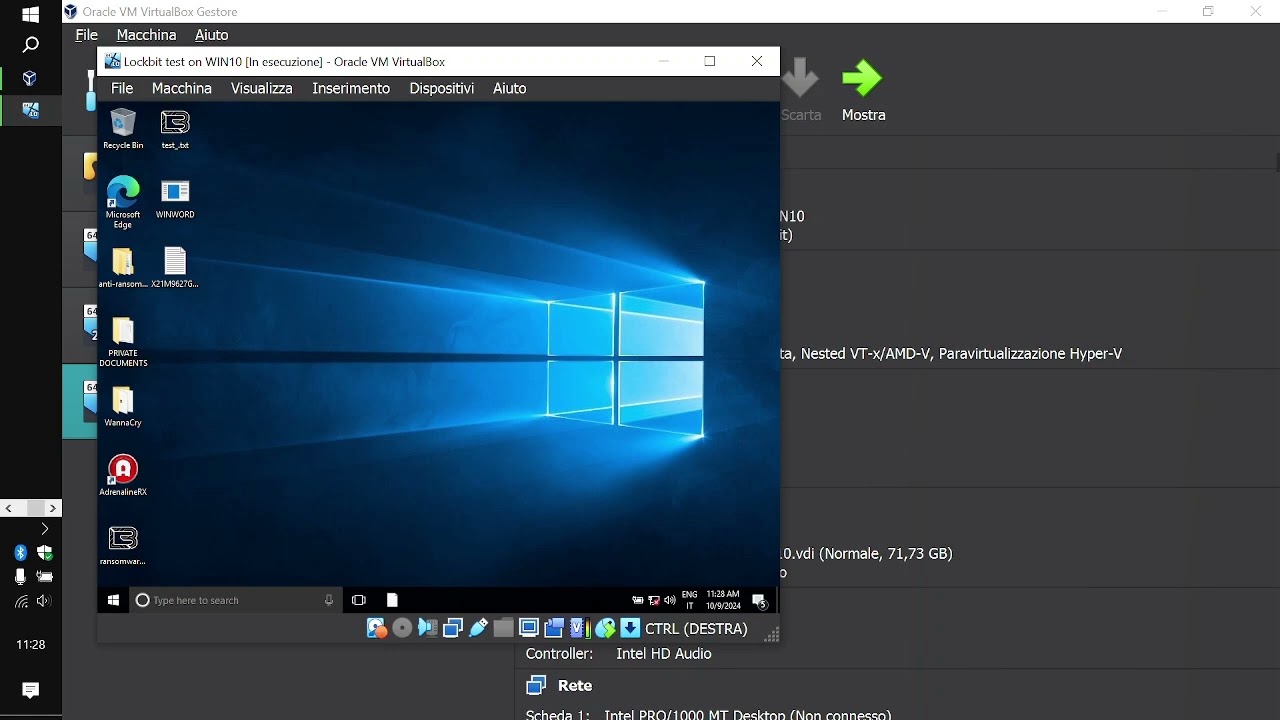1280x720 pixels.
Task: Open Aiuto menu in VirtualBox Gestore
Action: coord(212,35)
